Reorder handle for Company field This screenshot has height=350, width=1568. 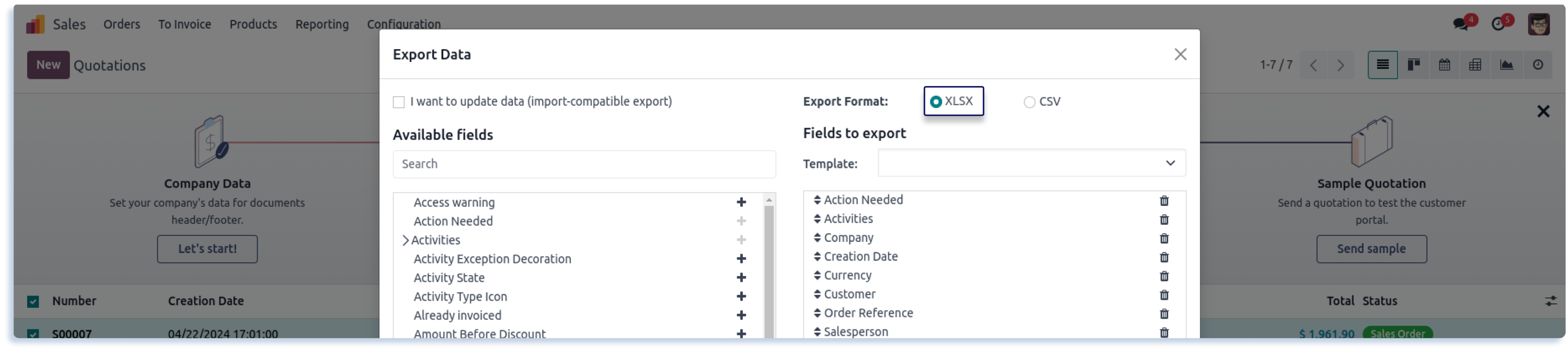point(817,238)
